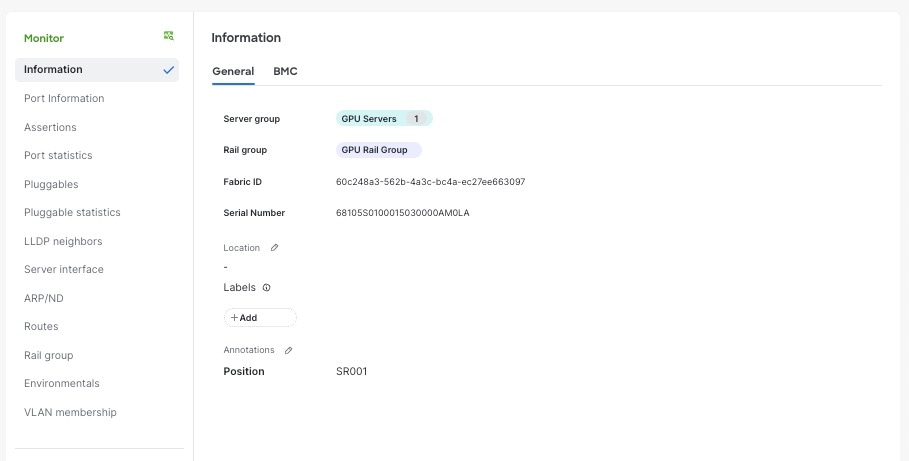909x461 pixels.
Task: Select the serial number 68105S0100015030000AM0LA
Action: (402, 213)
